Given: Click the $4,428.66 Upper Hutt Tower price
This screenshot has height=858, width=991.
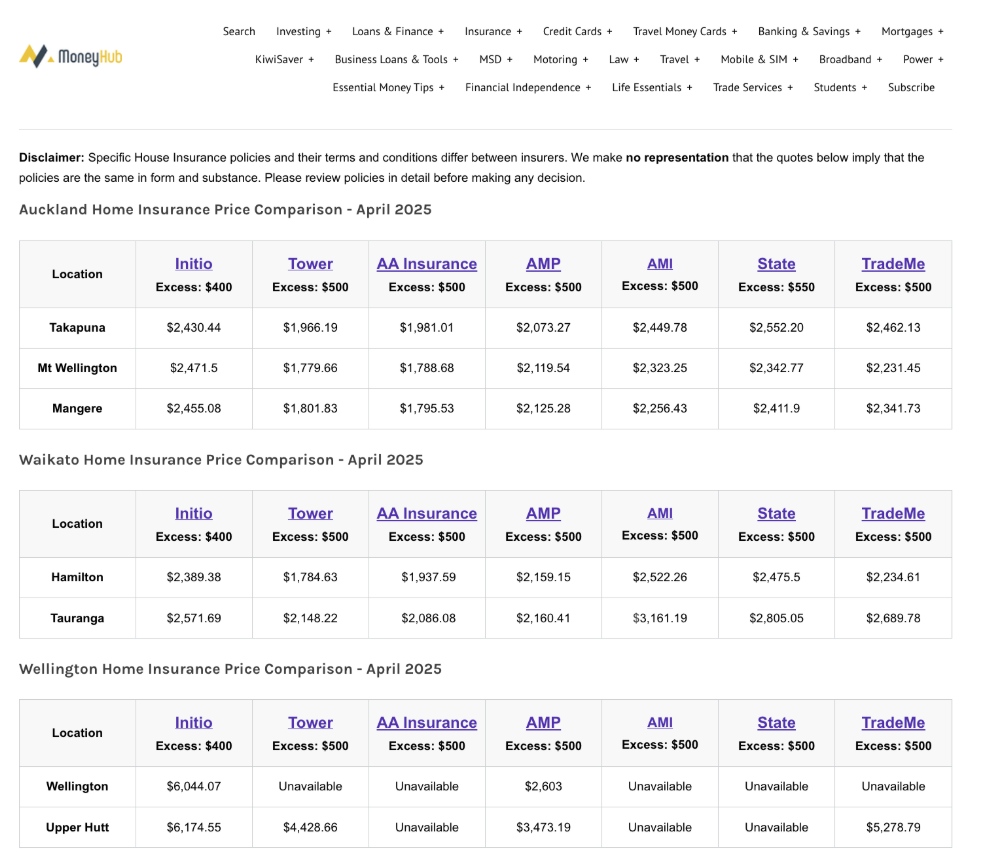Looking at the screenshot, I should pyautogui.click(x=310, y=827).
